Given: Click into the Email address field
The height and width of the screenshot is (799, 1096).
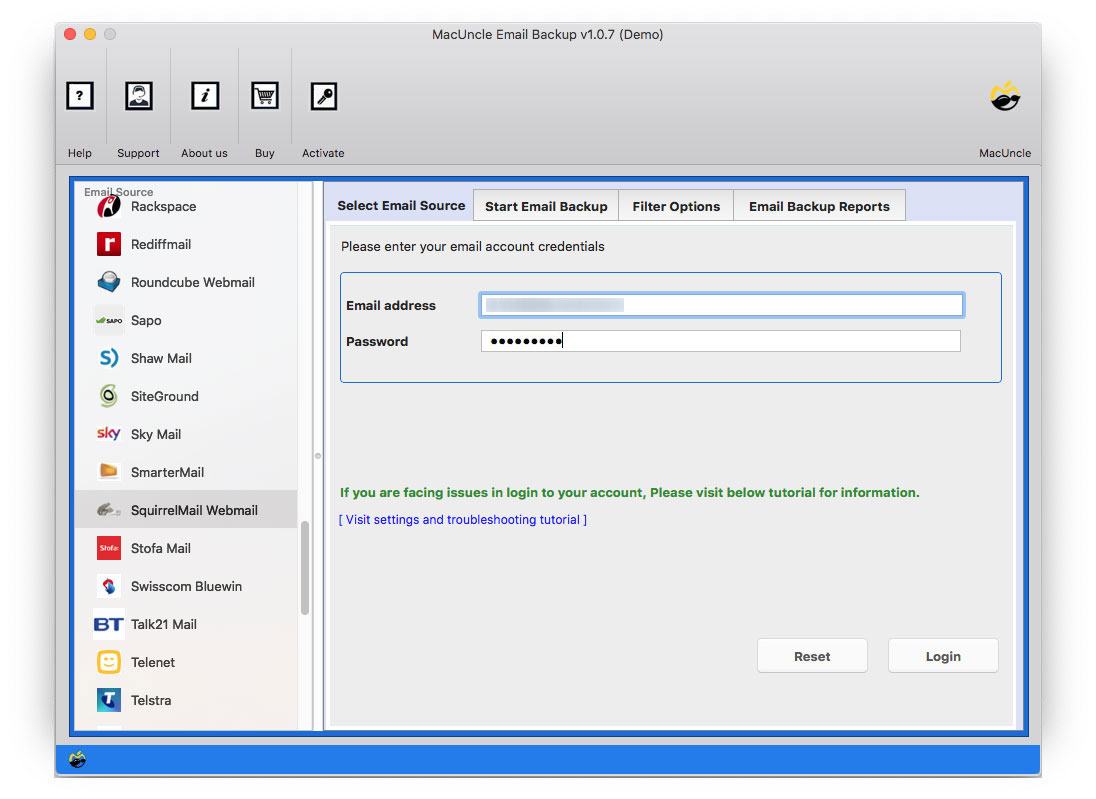Looking at the screenshot, I should coord(721,305).
